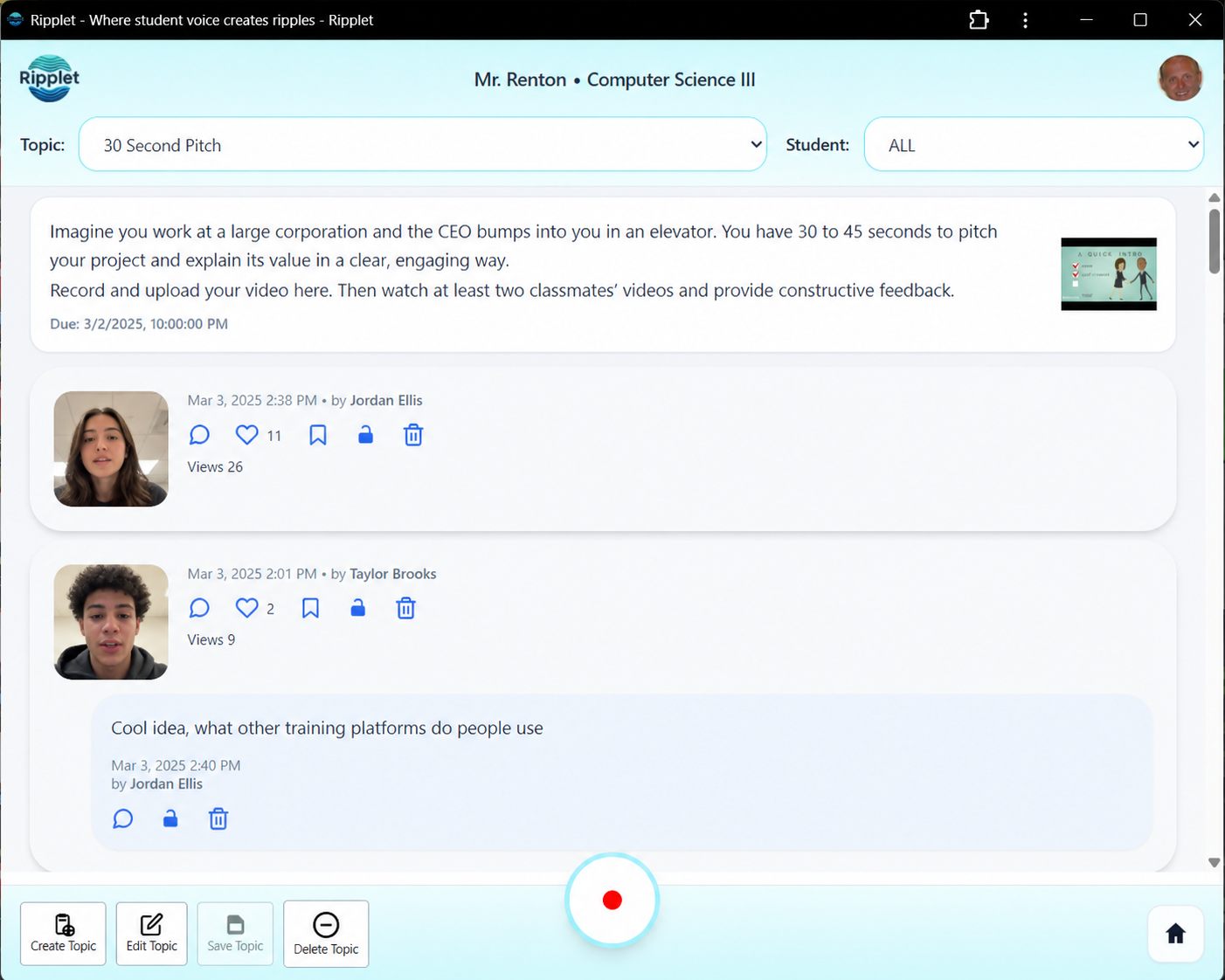Open the Ripplet logo in the header
This screenshot has height=980, width=1225.
coord(50,79)
